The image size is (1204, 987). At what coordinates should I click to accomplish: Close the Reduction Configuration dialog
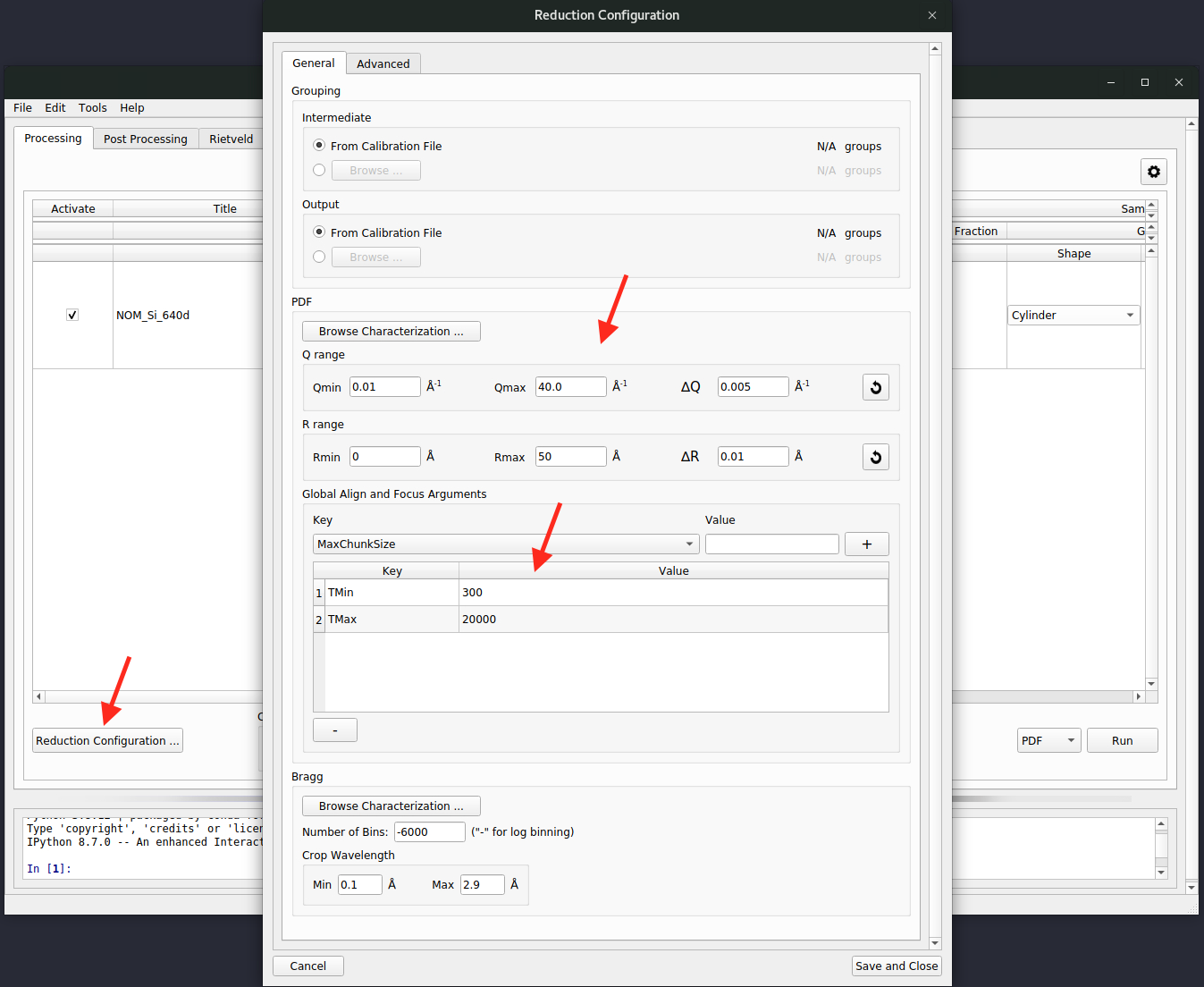tap(932, 15)
